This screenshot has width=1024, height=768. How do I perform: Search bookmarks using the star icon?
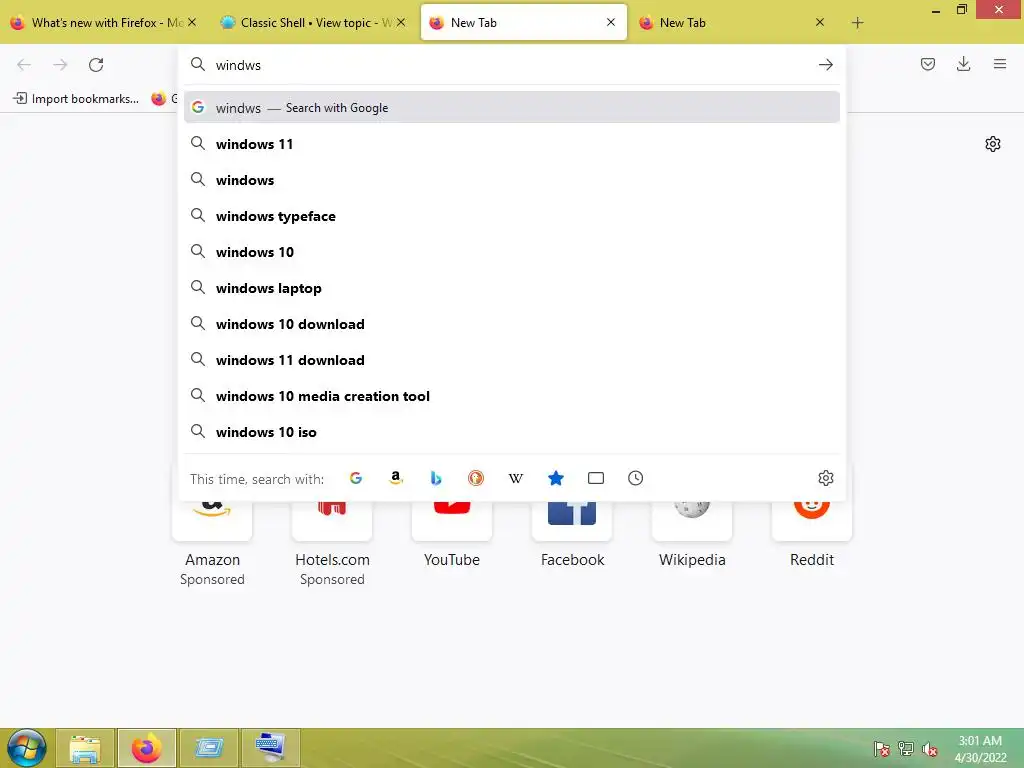pyautogui.click(x=556, y=478)
